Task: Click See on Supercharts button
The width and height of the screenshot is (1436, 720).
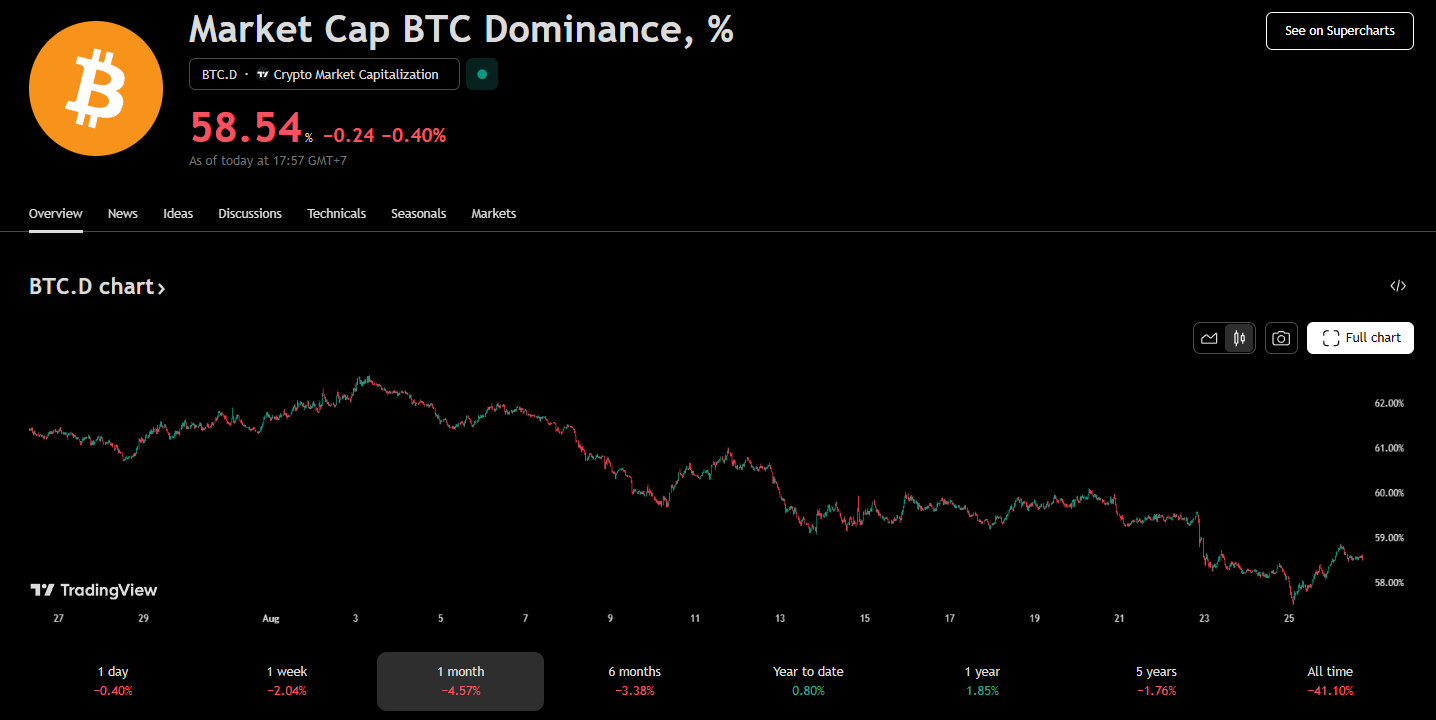Action: pos(1339,31)
